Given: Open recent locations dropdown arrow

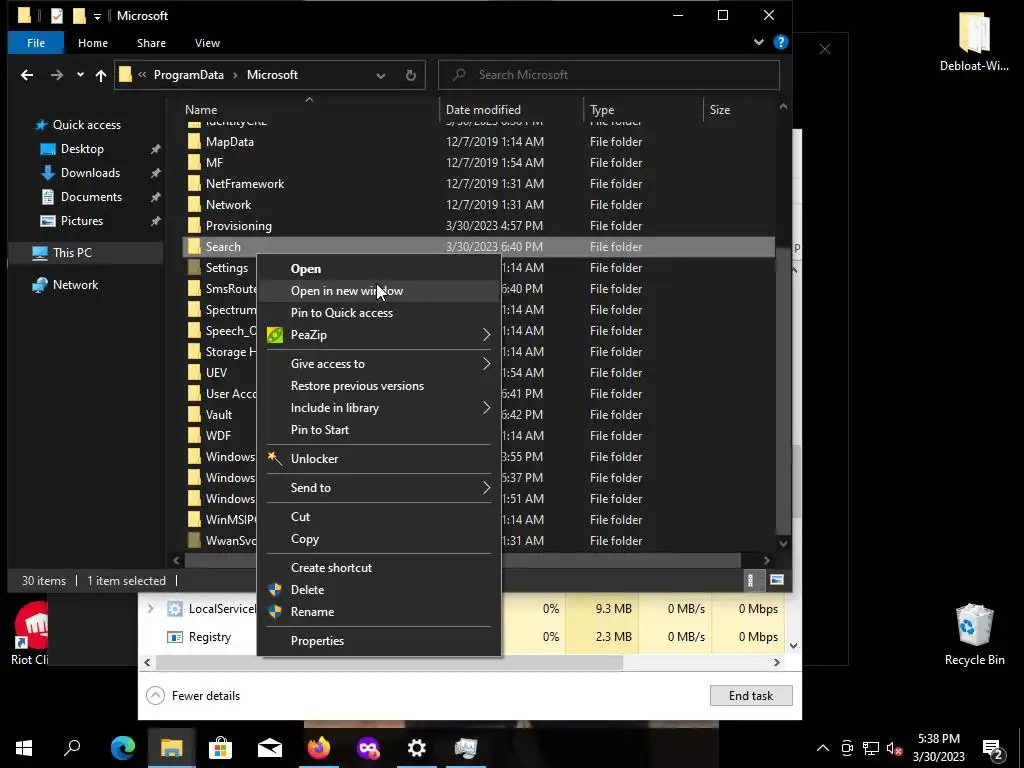Looking at the screenshot, I should click(x=80, y=75).
